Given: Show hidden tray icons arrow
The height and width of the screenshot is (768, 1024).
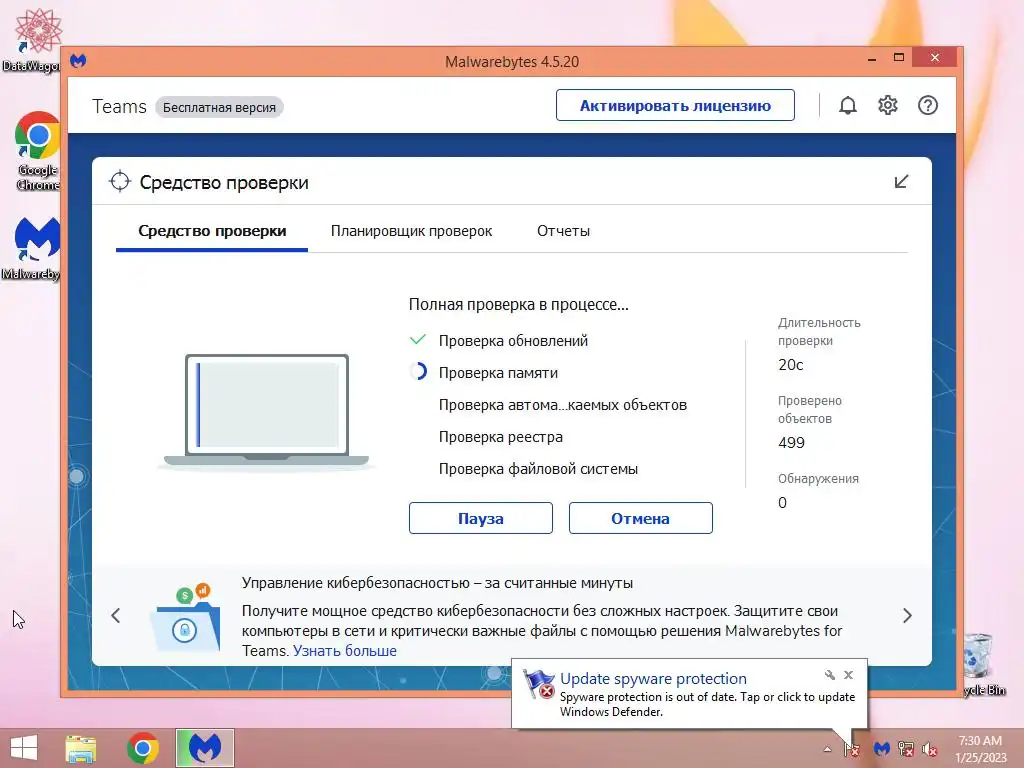Looking at the screenshot, I should click(827, 749).
